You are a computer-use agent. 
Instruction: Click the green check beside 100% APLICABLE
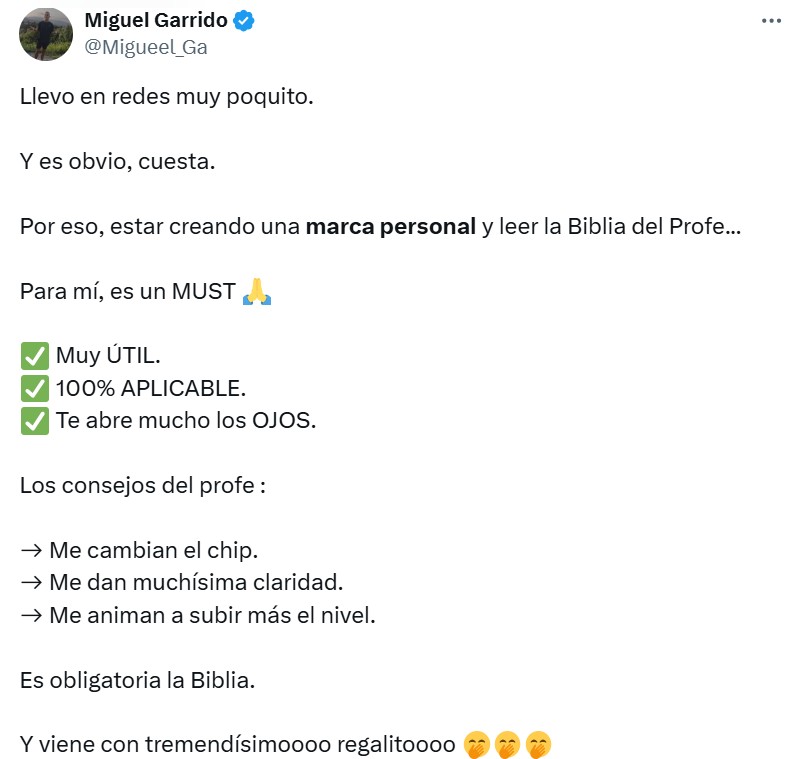(x=34, y=388)
